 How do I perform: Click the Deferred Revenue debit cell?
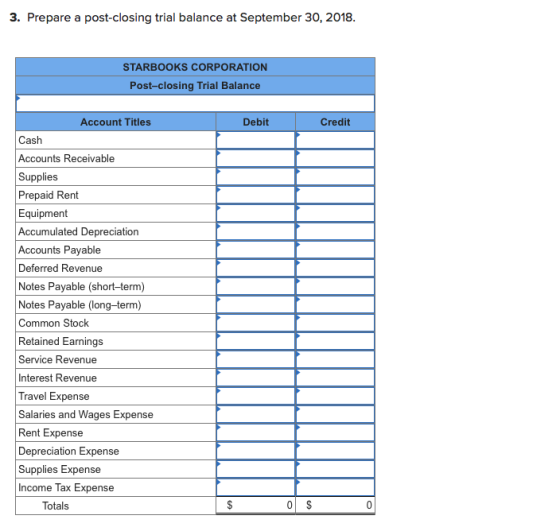coord(255,268)
